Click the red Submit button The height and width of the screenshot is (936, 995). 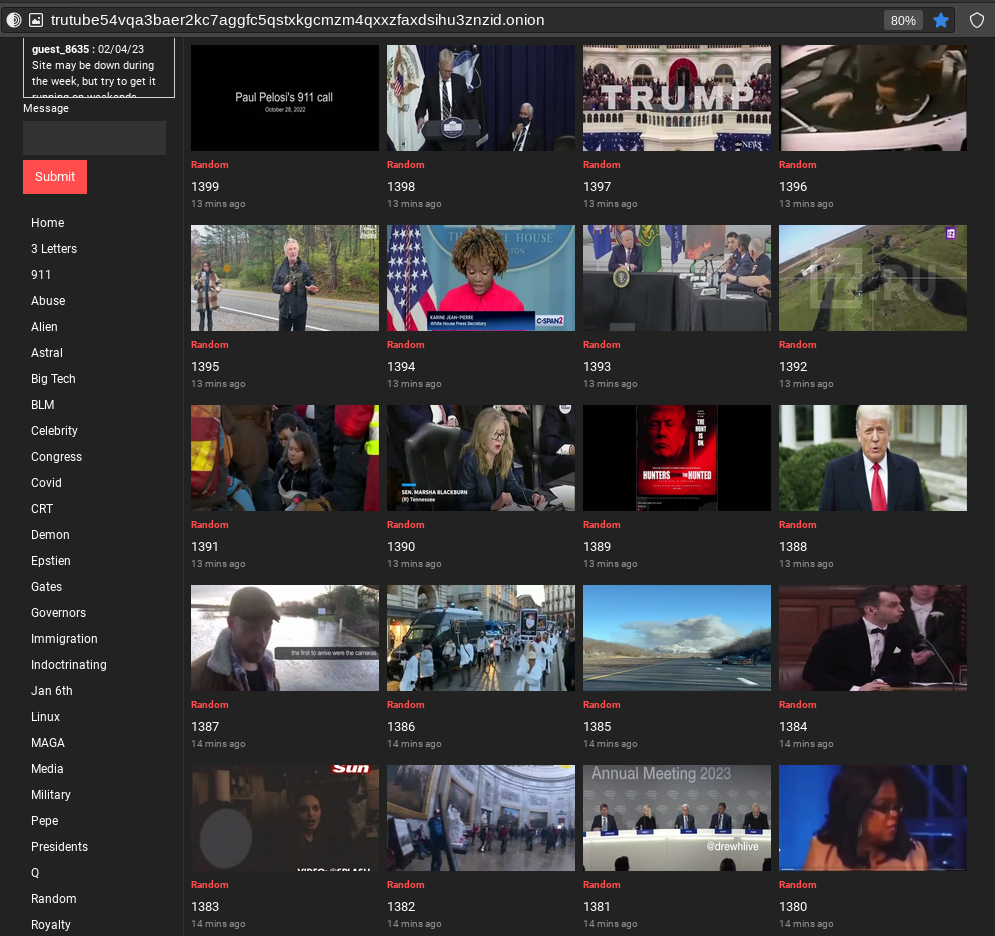pos(55,177)
